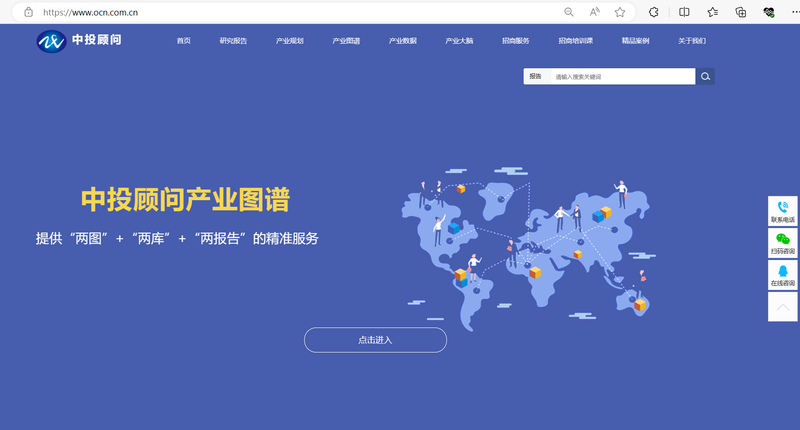
Task: Click the browser address bar URL
Action: (x=90, y=12)
